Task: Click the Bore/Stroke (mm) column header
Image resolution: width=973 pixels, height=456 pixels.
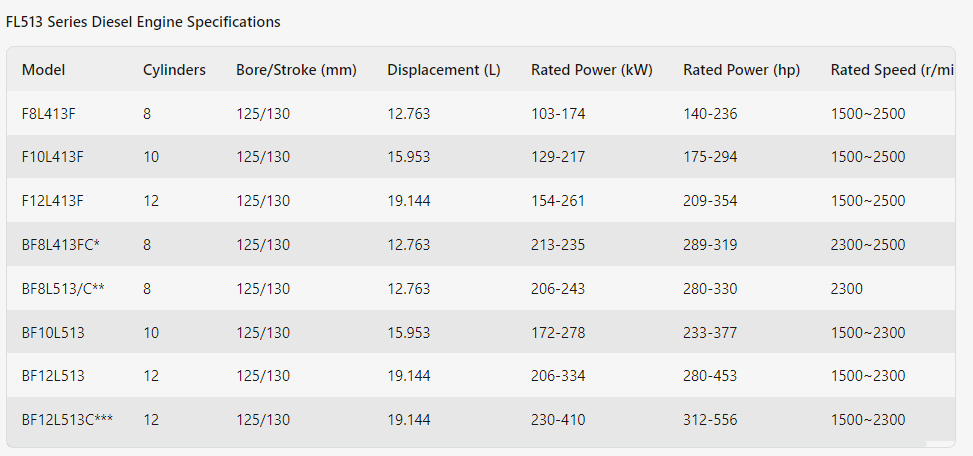Action: tap(296, 70)
